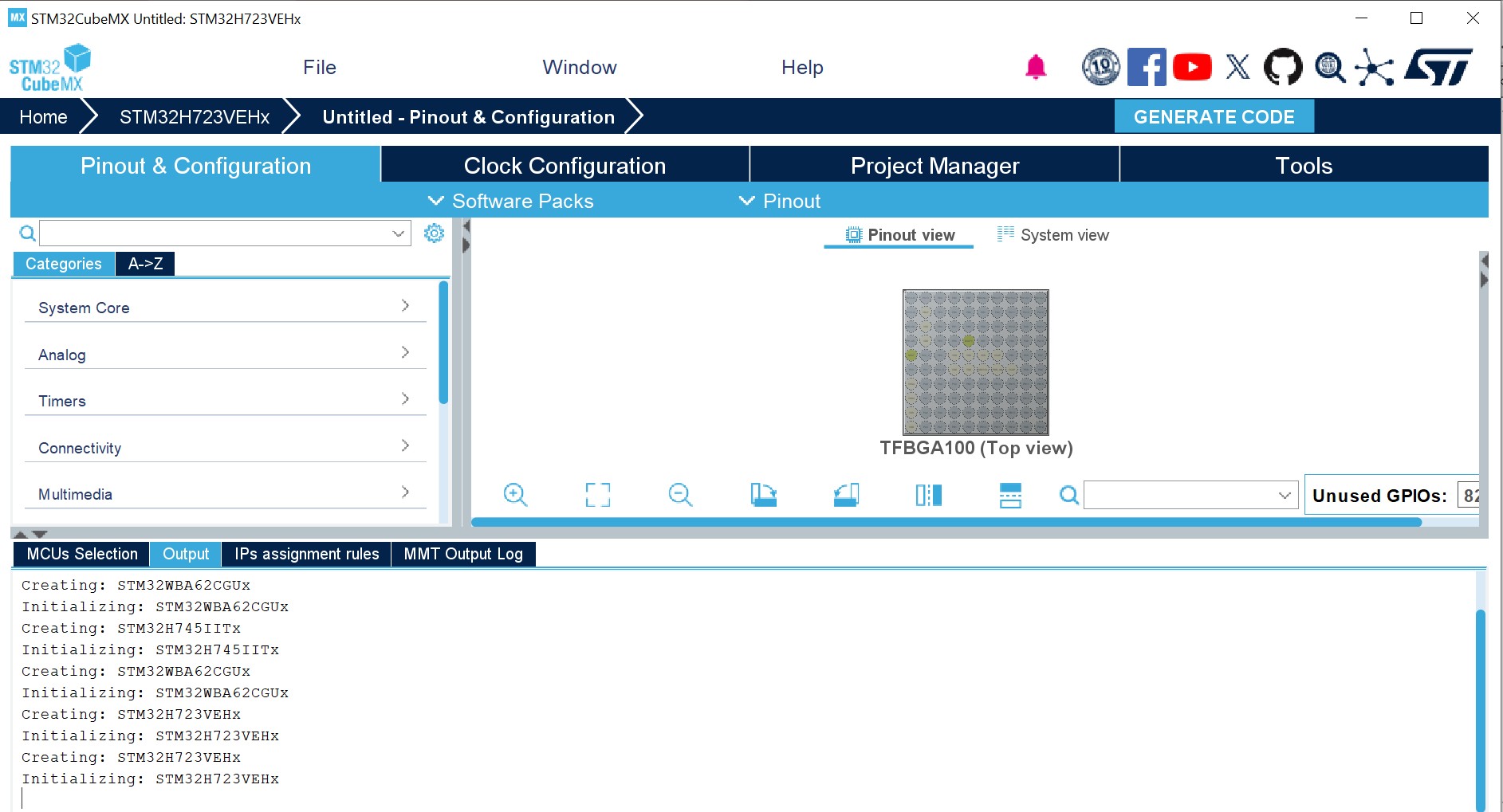Screen dimensions: 1503x812
Task: Open the pin search combo box dropdown
Action: coord(1285,495)
